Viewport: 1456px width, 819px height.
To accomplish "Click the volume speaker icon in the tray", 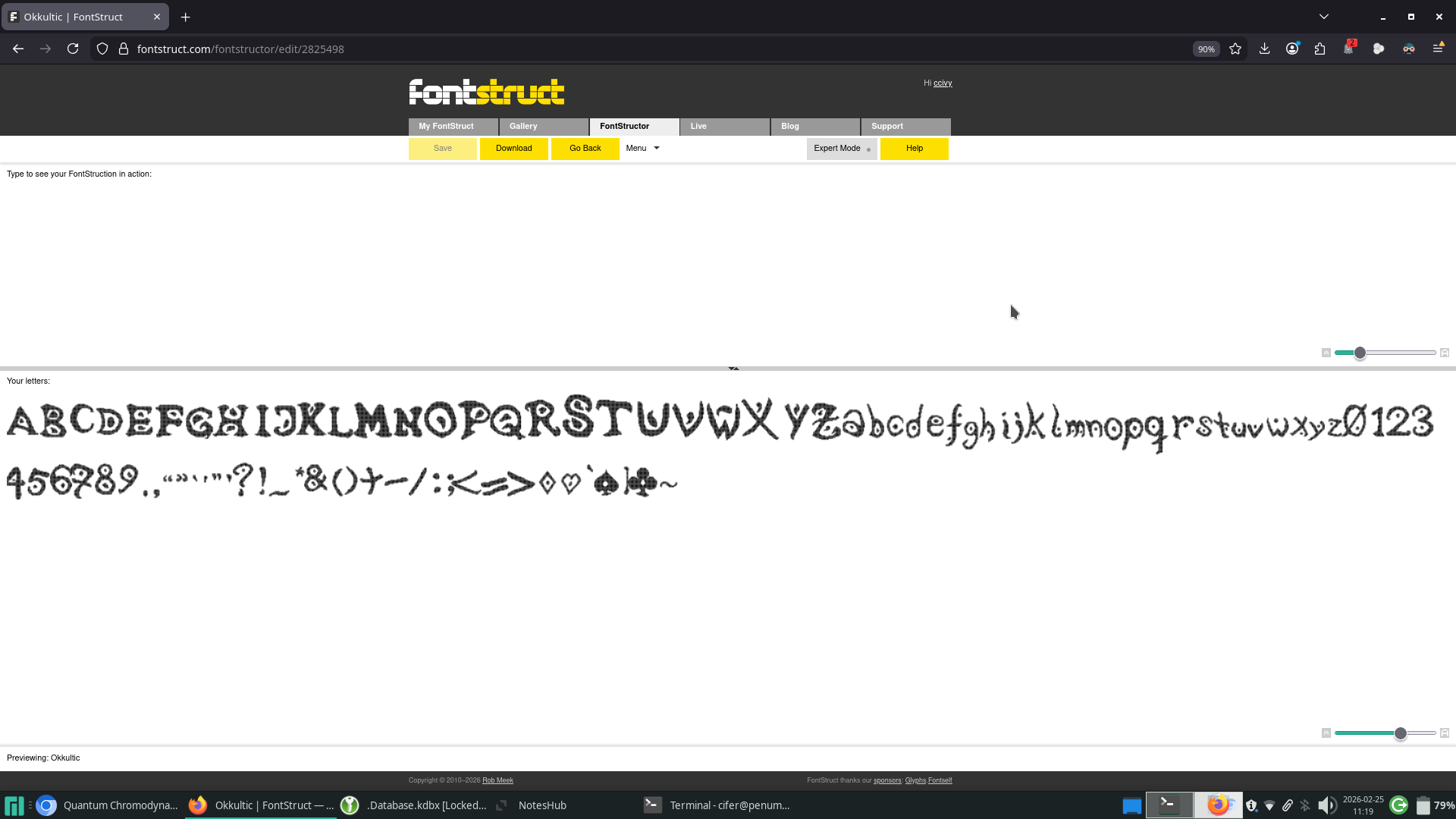I will point(1326,805).
